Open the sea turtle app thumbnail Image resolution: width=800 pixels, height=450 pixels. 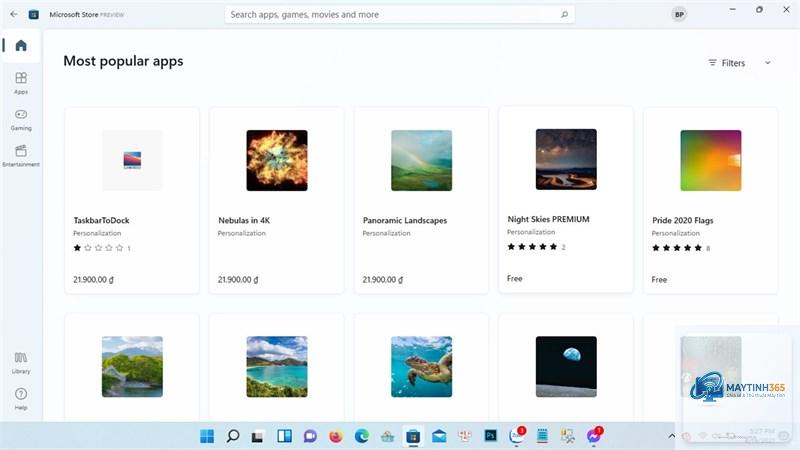pos(421,366)
